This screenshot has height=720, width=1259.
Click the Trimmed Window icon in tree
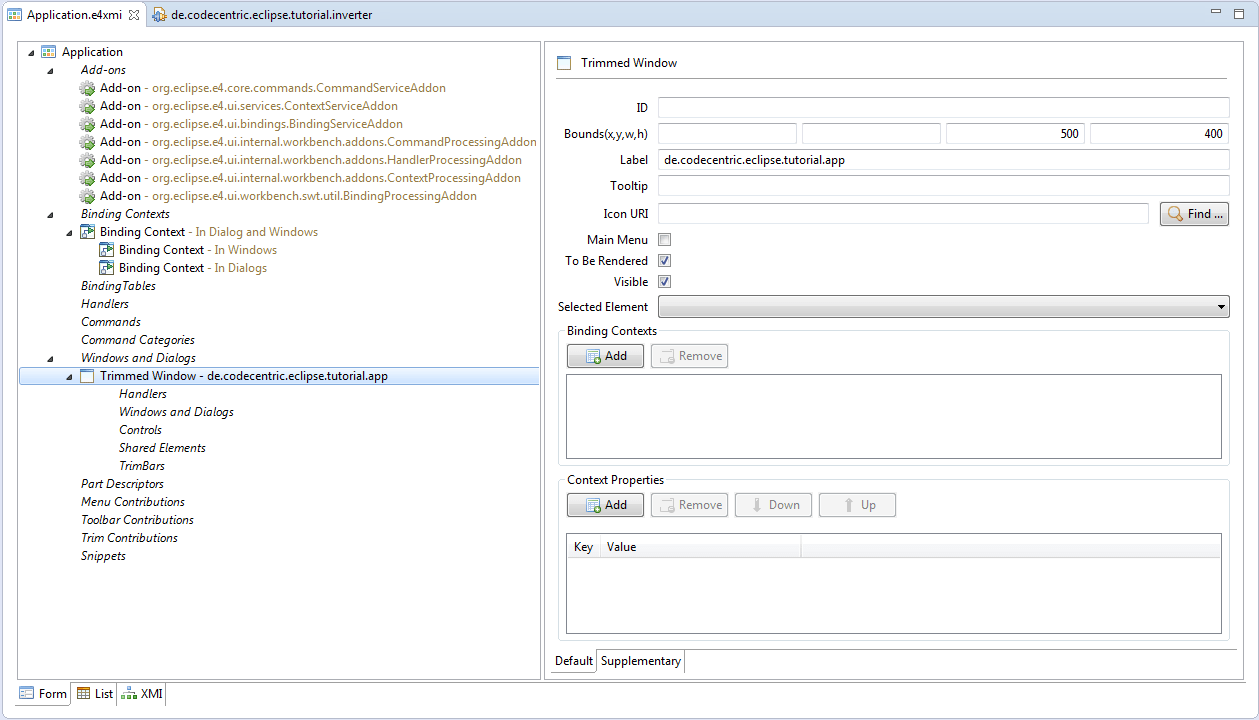coord(88,376)
